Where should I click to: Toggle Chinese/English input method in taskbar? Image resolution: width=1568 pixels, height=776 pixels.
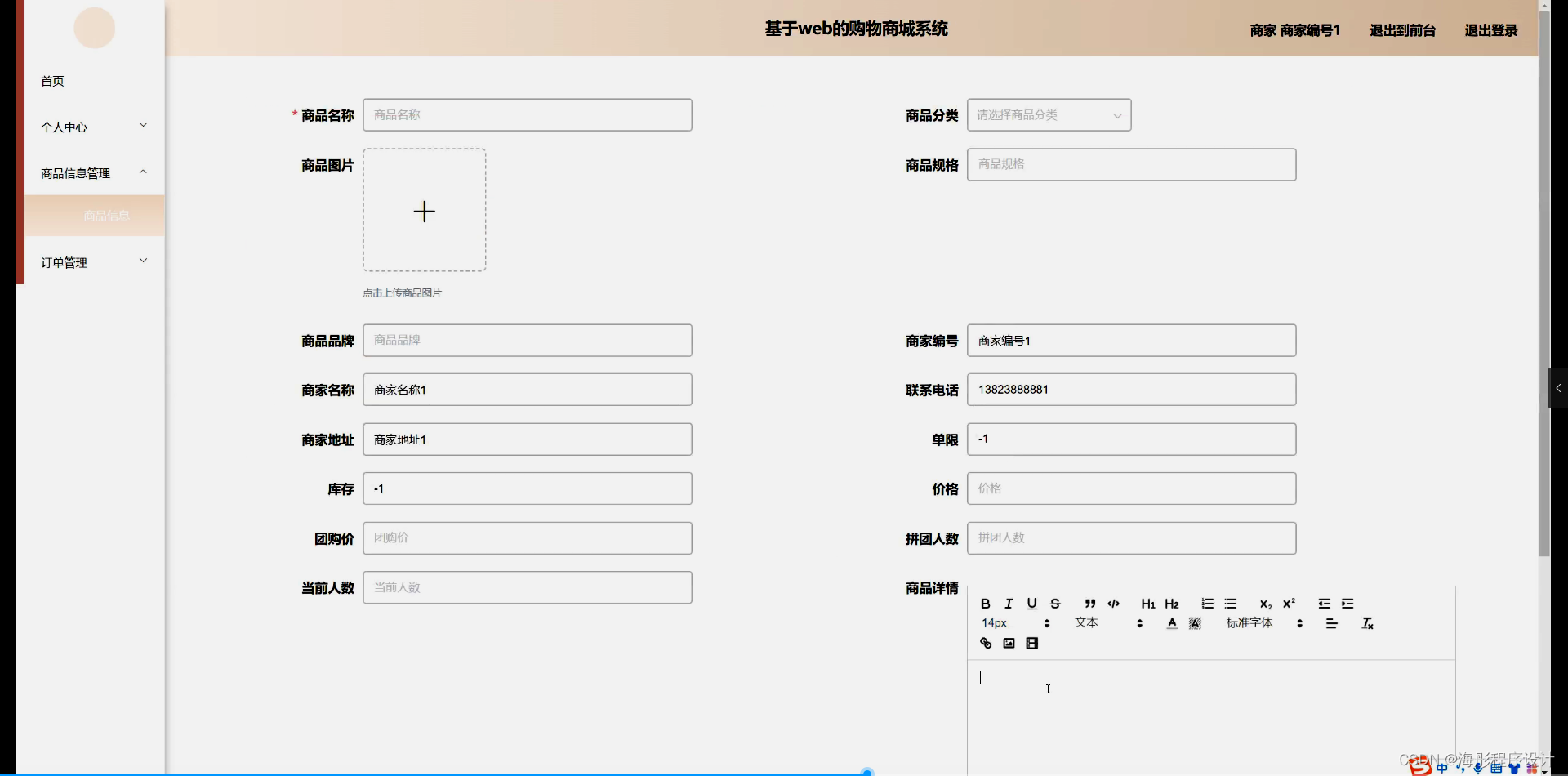point(1441,766)
